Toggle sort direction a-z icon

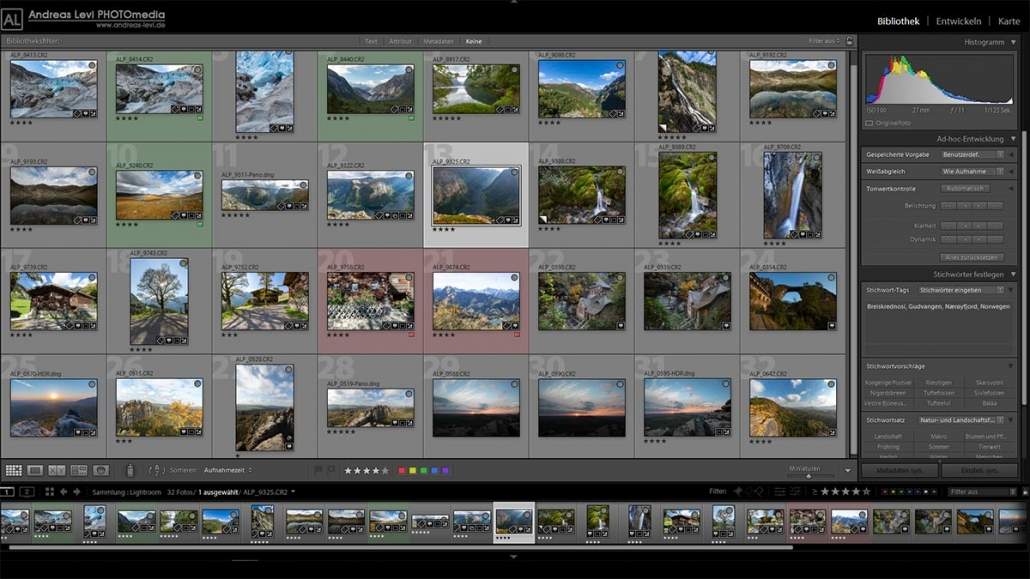[156, 471]
